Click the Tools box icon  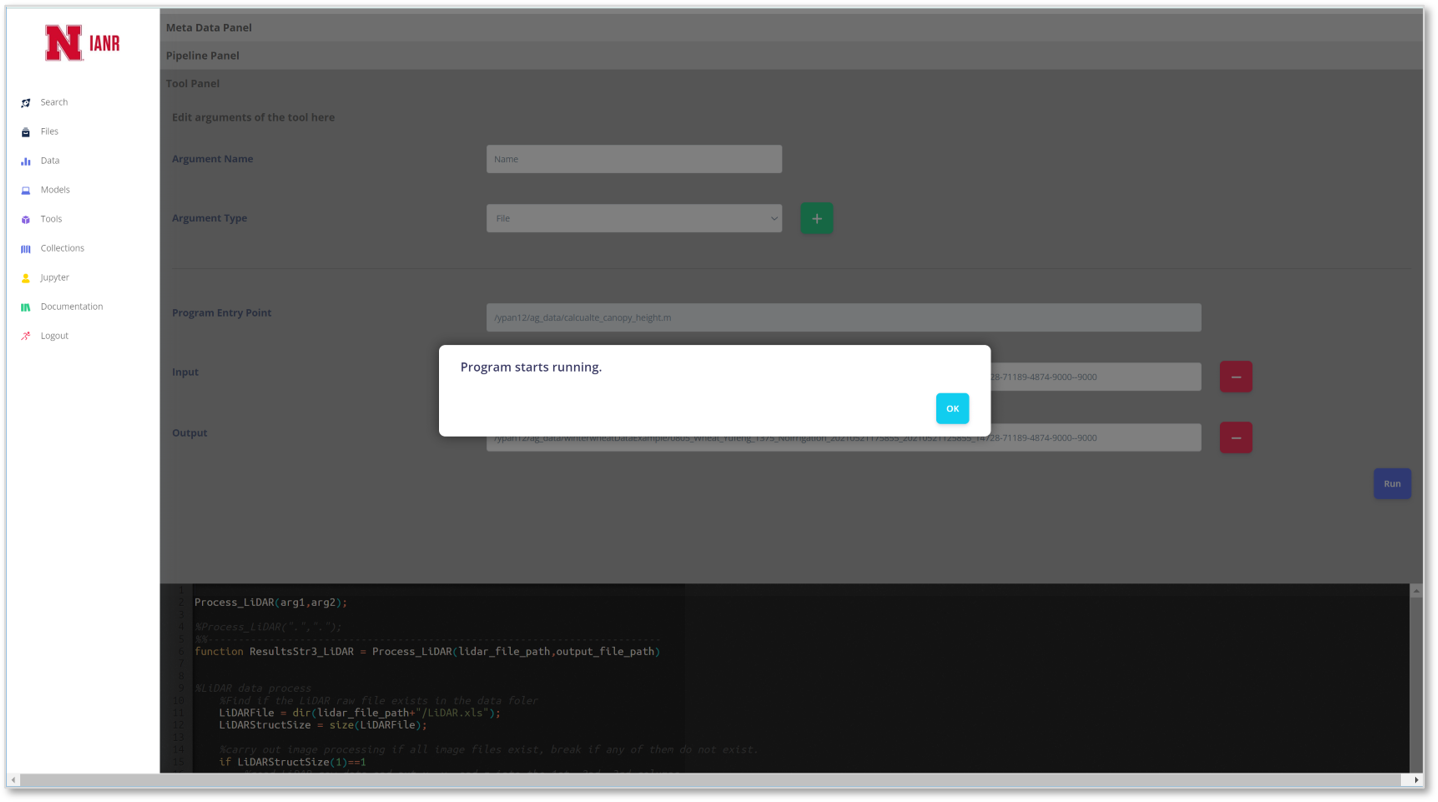[x=26, y=219]
